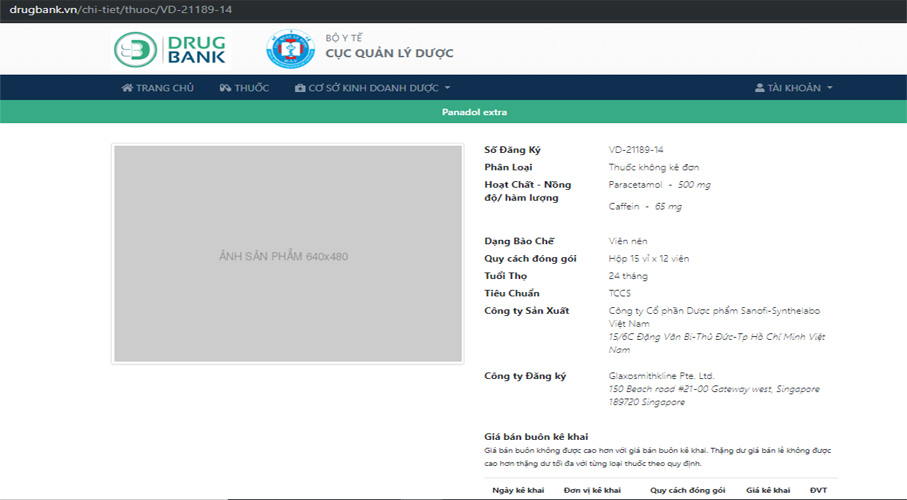Image resolution: width=907 pixels, height=500 pixels.
Task: Click the 500 mg dosage value
Action: [694, 185]
